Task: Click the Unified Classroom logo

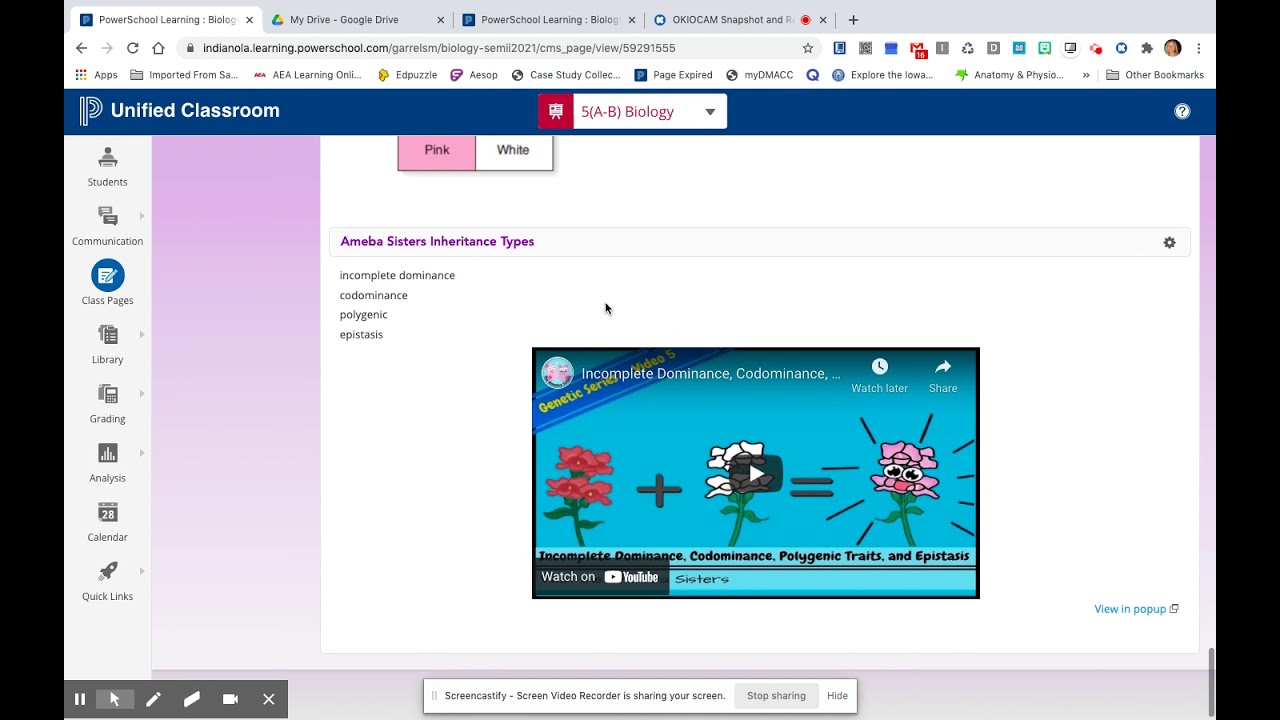Action: point(180,111)
